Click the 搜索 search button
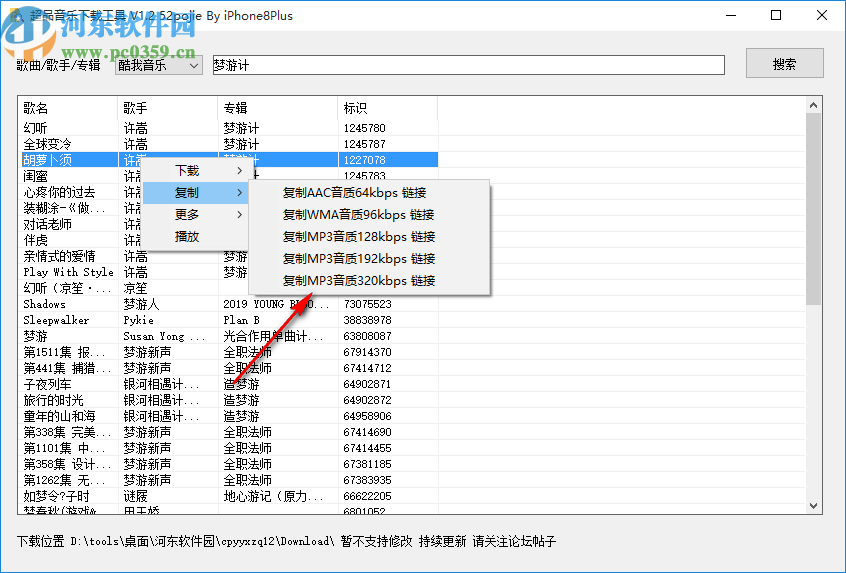The image size is (846, 573). point(784,64)
